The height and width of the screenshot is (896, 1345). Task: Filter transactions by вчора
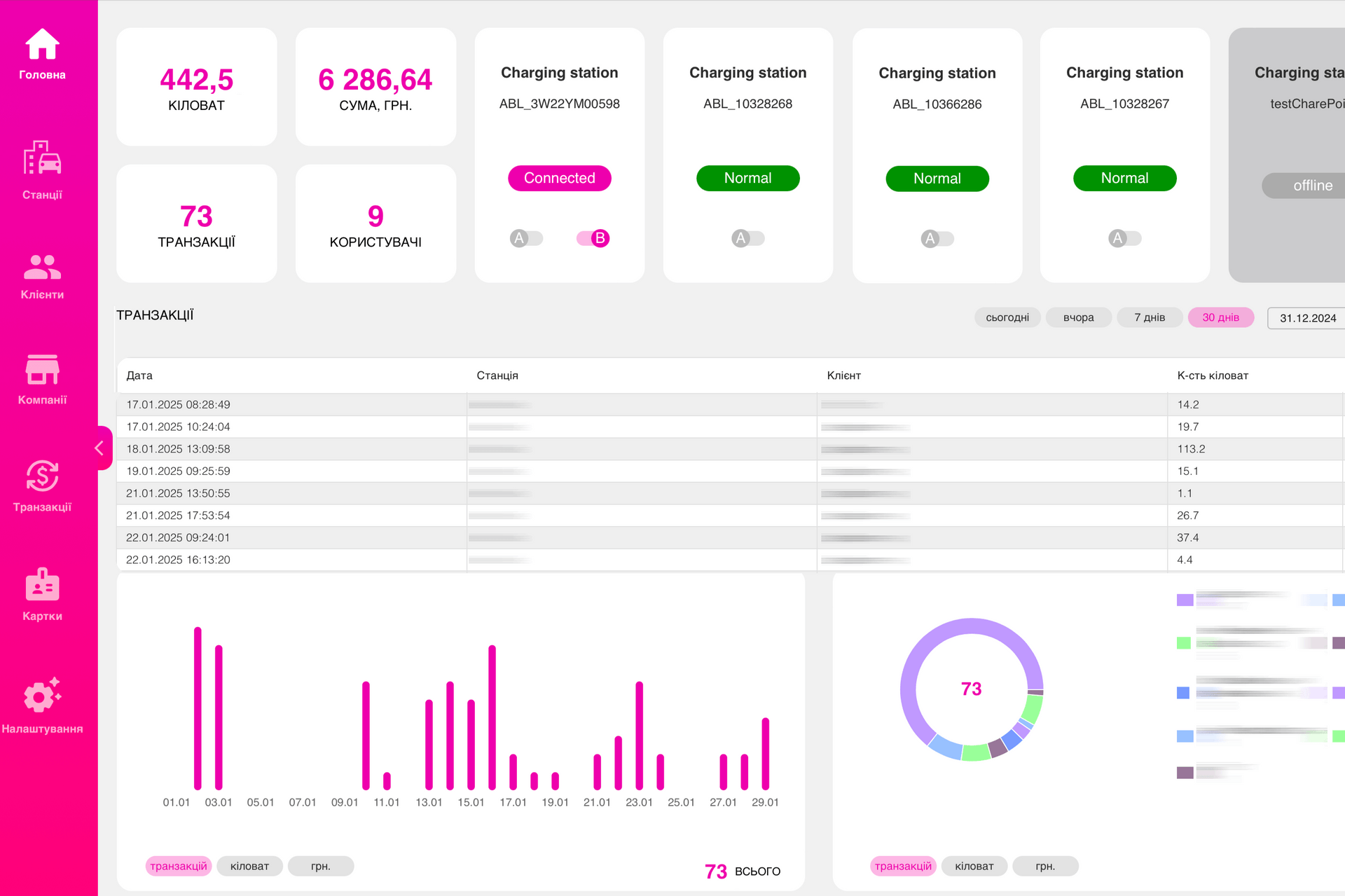(1079, 317)
